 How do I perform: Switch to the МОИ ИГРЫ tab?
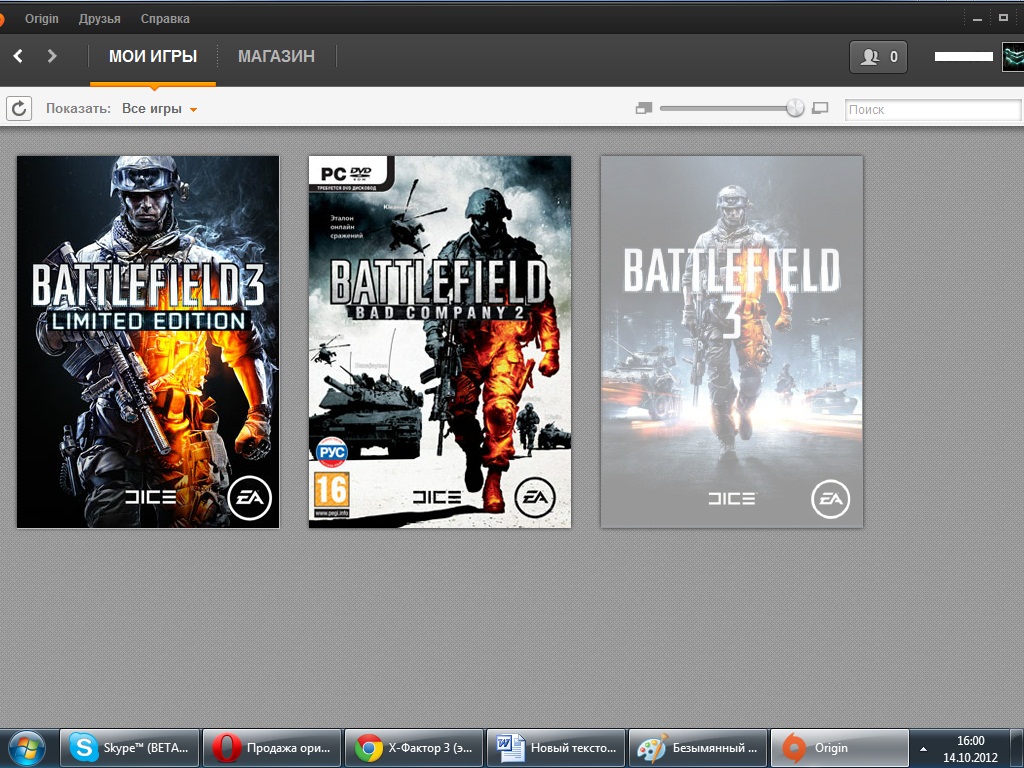click(x=153, y=56)
